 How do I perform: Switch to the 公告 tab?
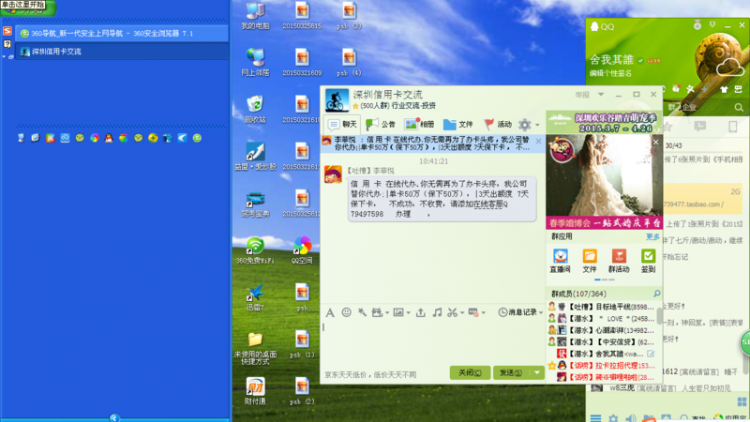click(x=380, y=124)
